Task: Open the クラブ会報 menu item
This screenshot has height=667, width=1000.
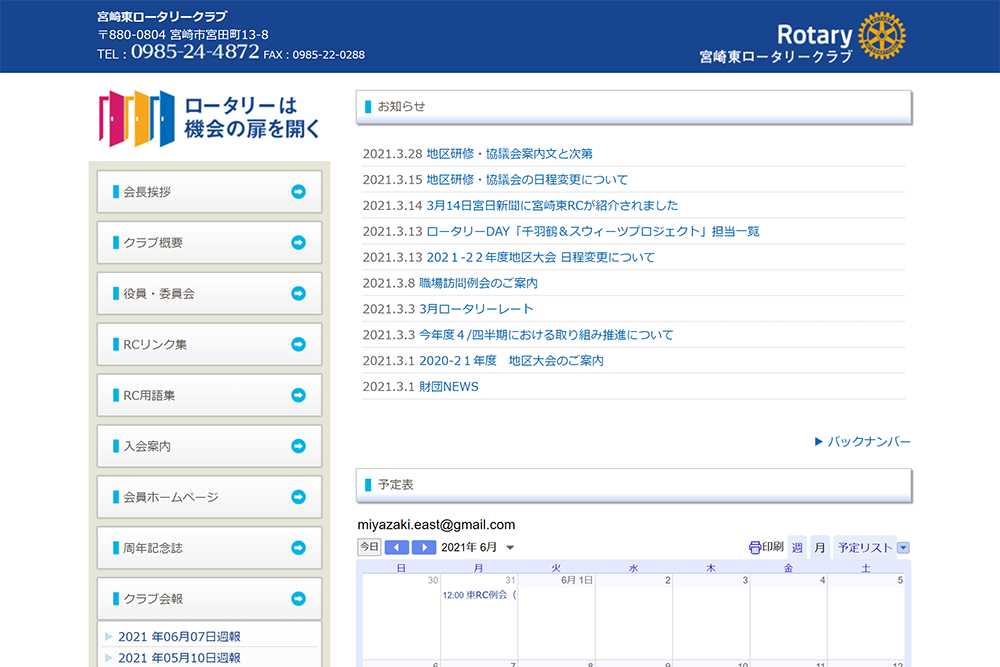Action: pyautogui.click(x=209, y=599)
